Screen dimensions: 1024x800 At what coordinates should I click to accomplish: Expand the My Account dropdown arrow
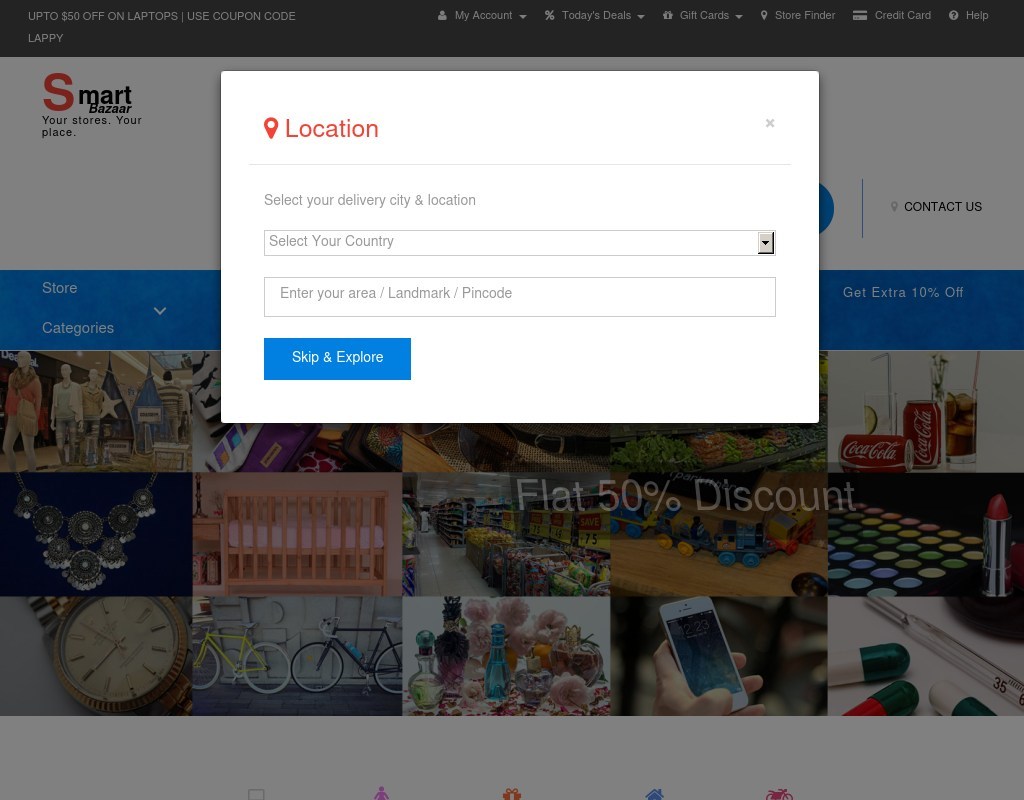click(x=522, y=17)
